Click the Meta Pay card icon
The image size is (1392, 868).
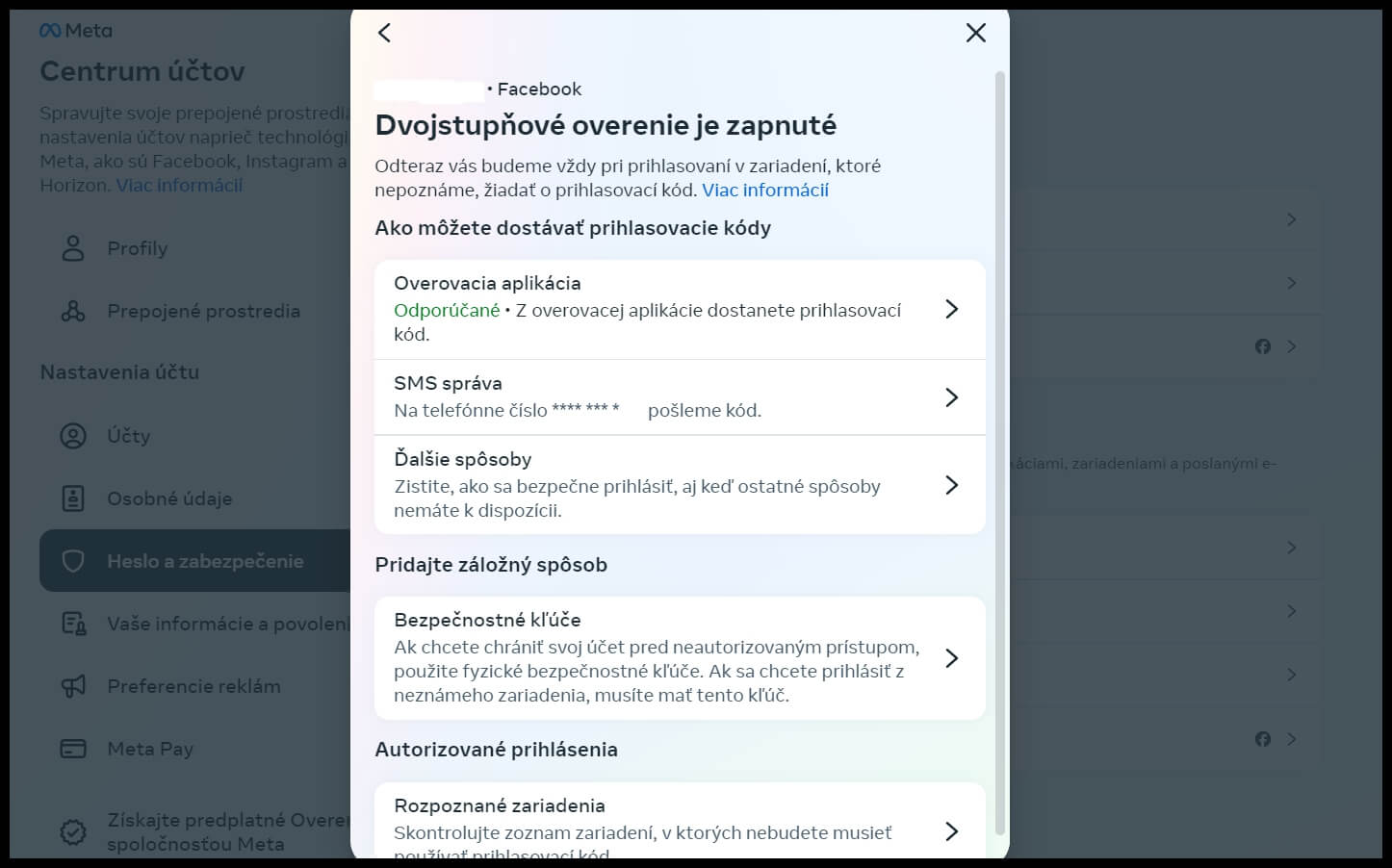tap(73, 749)
